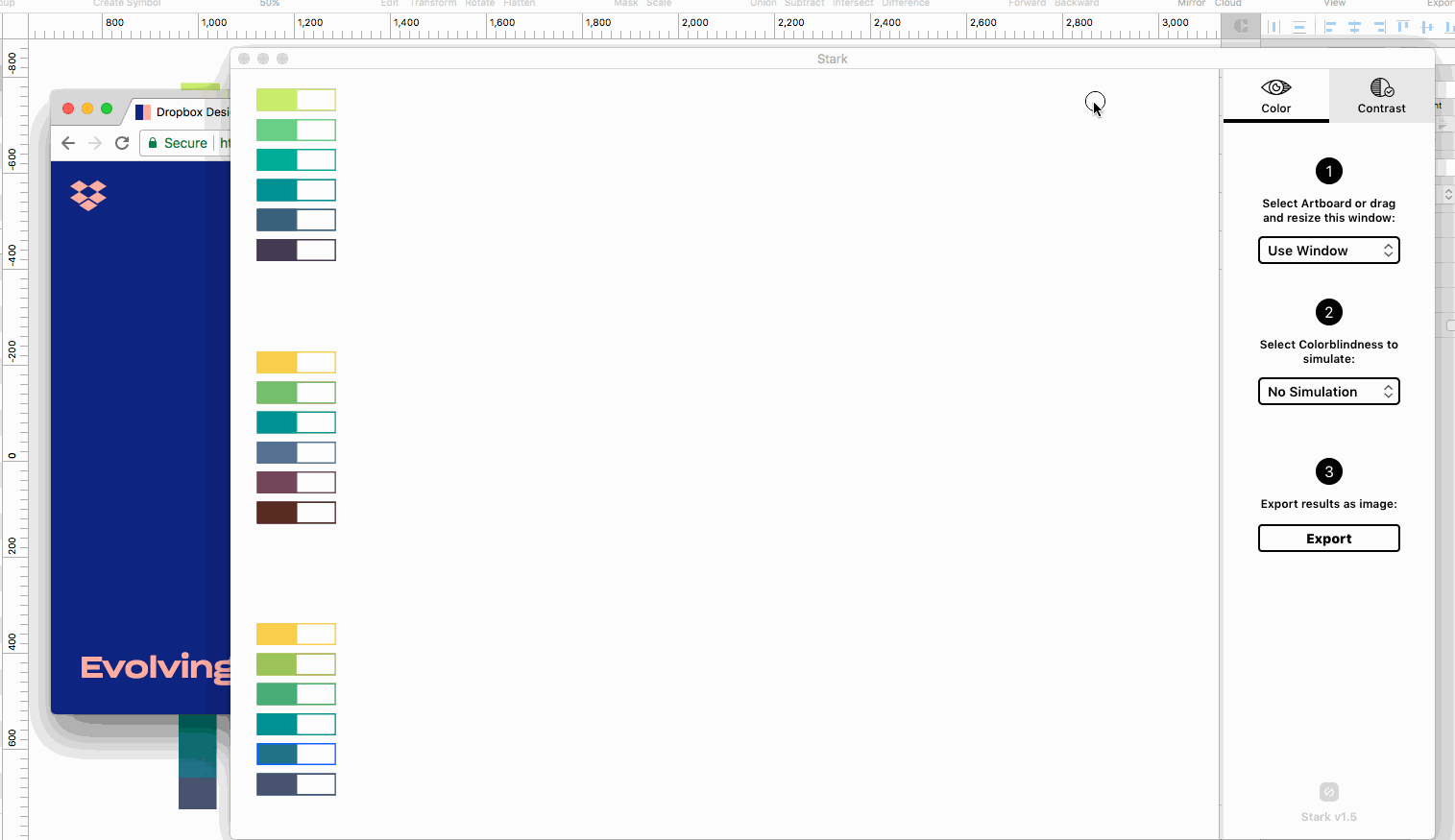Image resolution: width=1455 pixels, height=840 pixels.
Task: Select the mauve swatch in the middle group
Action: [296, 482]
